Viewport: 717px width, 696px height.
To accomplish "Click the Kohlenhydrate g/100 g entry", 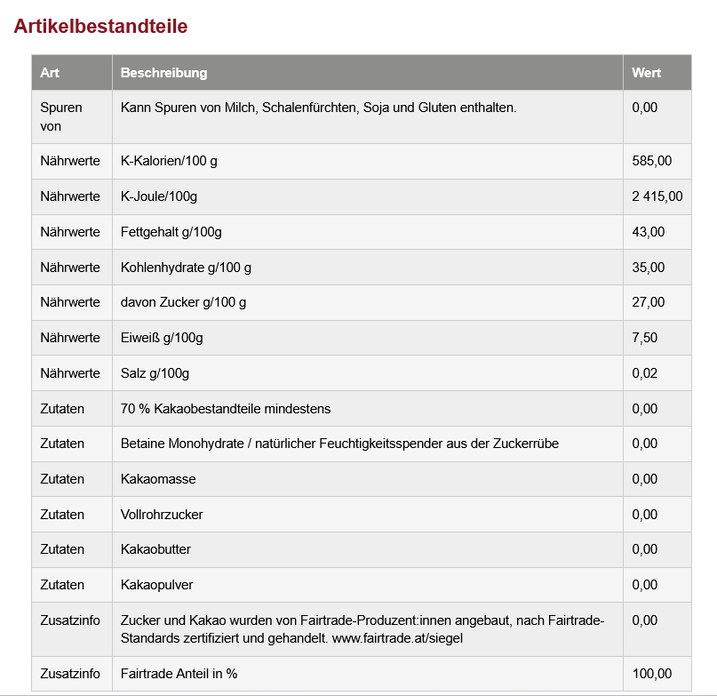I will [186, 267].
